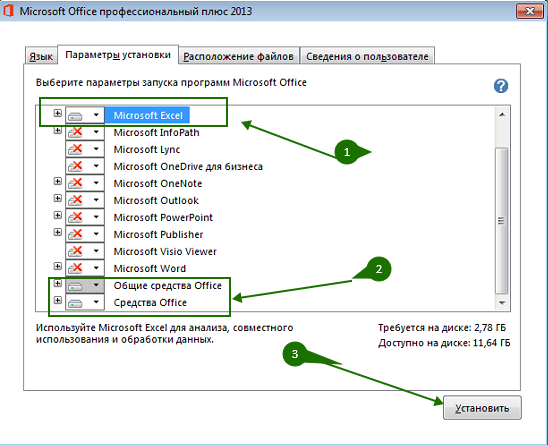Open install state dropdown for Microsoft OneNote
The height and width of the screenshot is (445, 548).
click(x=85, y=183)
